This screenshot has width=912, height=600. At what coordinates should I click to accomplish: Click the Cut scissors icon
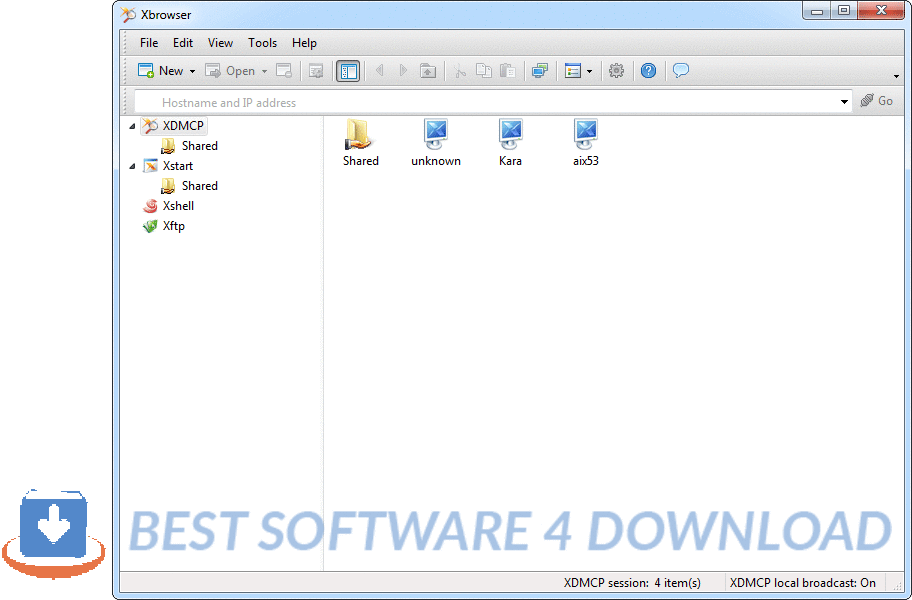coord(459,71)
